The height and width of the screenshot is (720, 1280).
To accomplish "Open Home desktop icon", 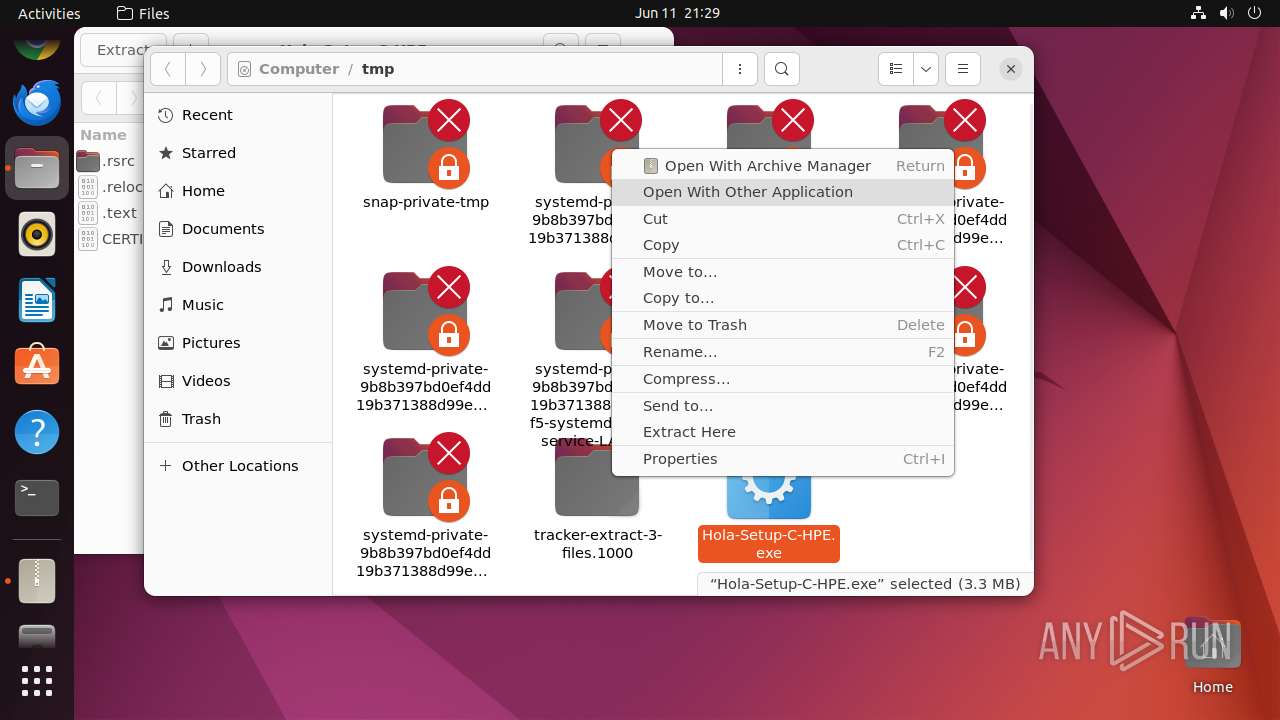I will (x=1213, y=657).
